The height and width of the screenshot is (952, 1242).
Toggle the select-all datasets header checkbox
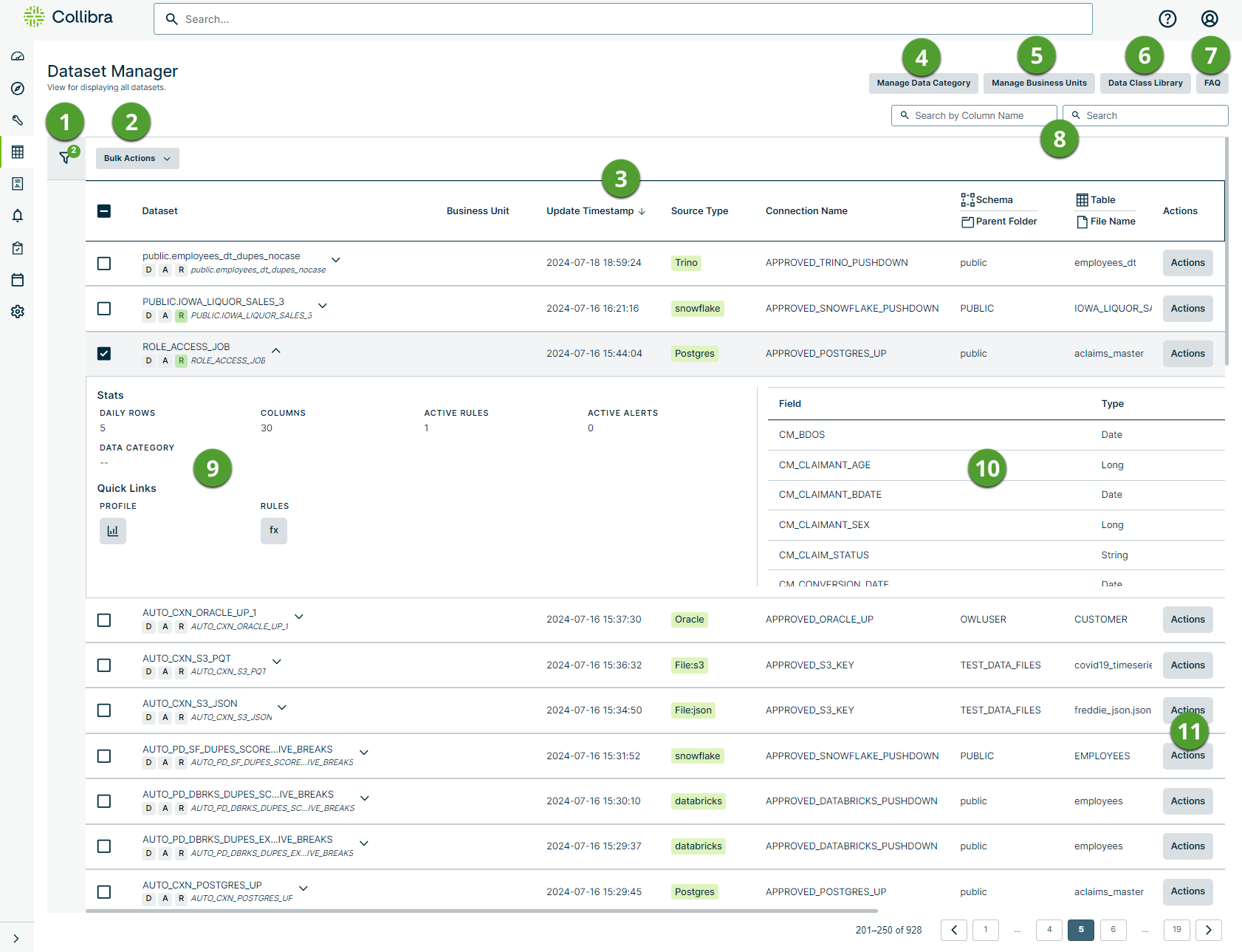(104, 211)
